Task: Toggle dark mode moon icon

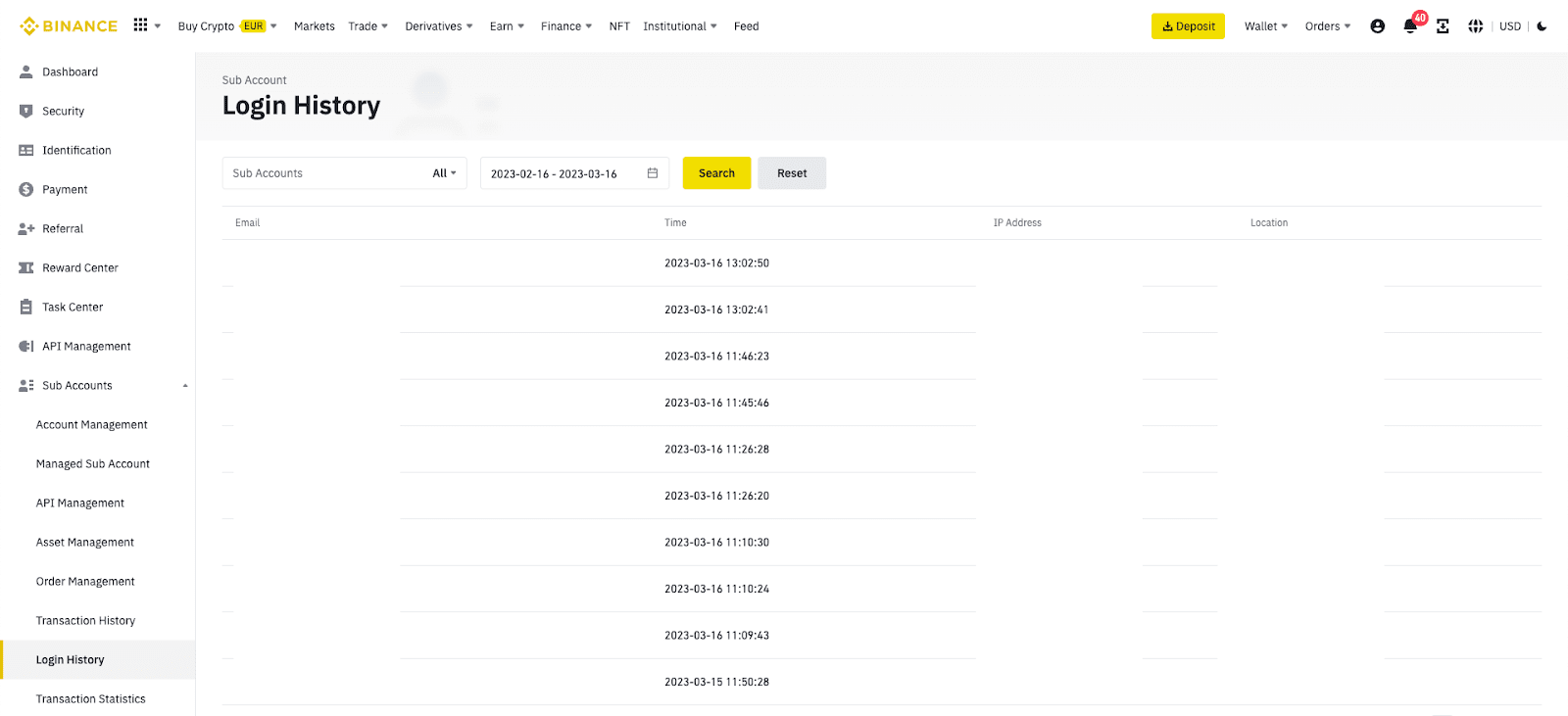Action: coord(1542,26)
